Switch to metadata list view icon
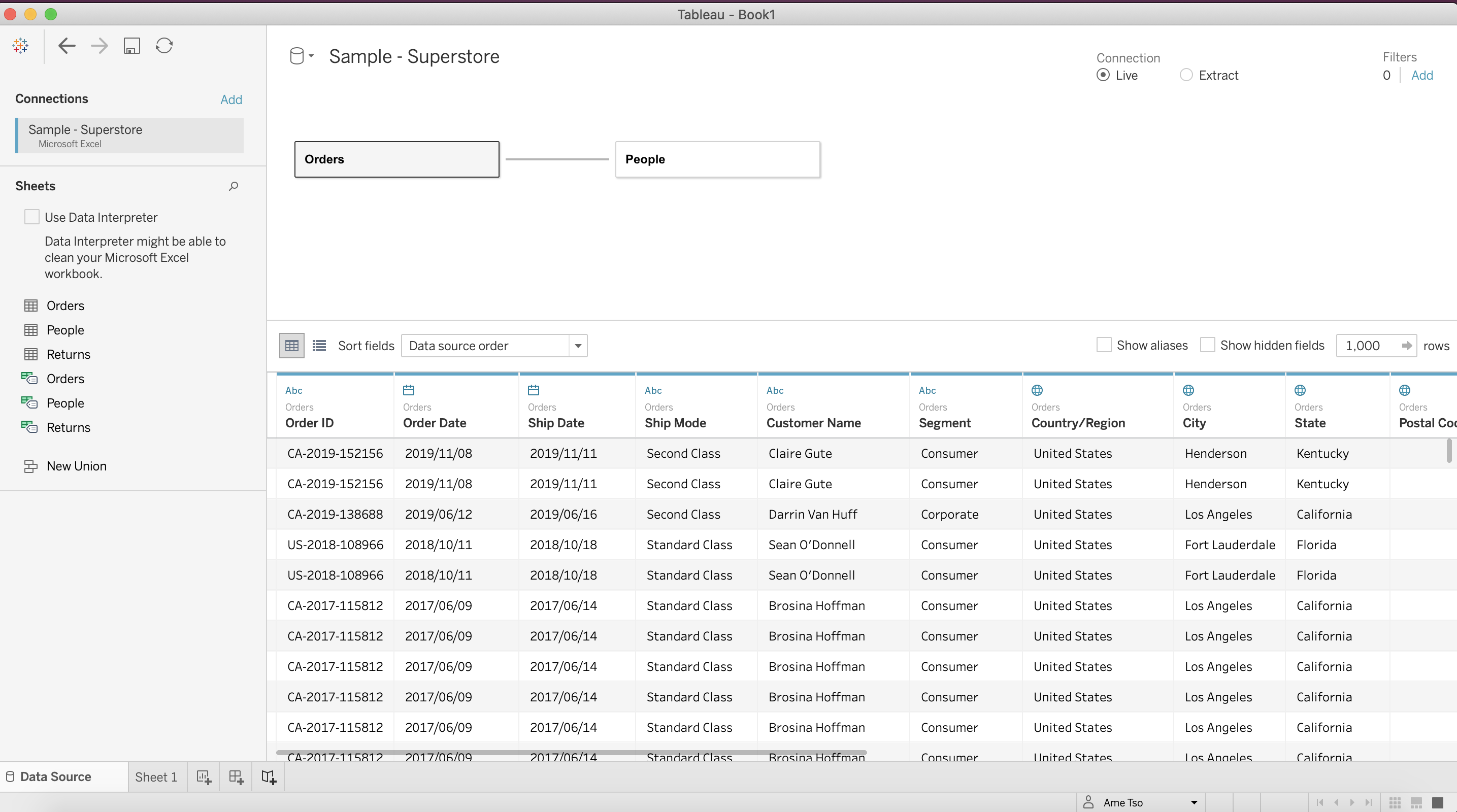Viewport: 1457px width, 812px height. click(x=319, y=346)
